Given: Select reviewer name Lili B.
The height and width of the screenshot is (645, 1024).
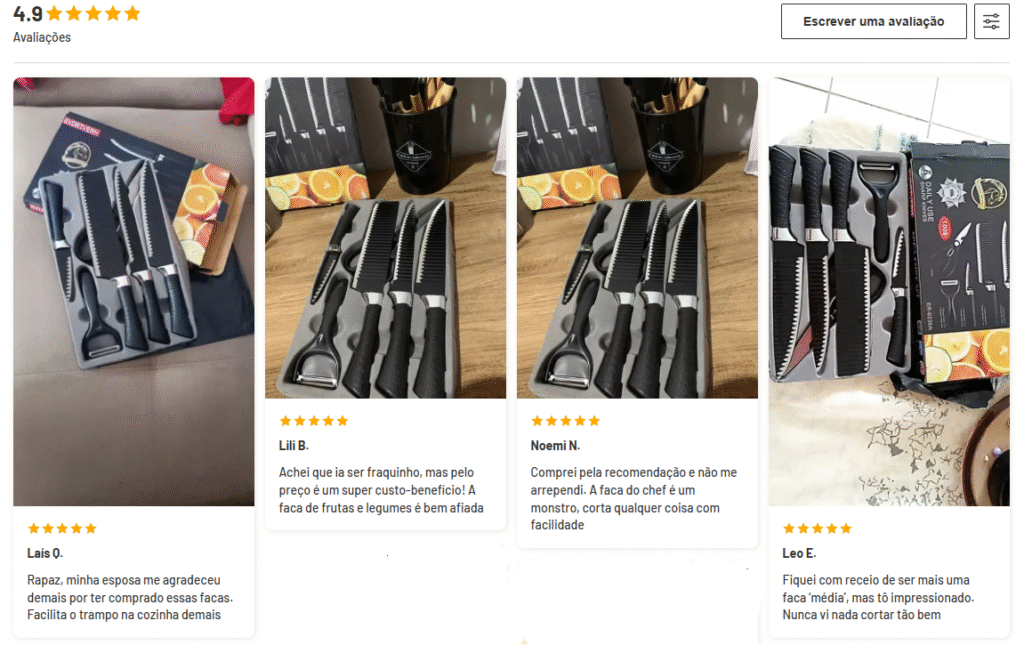Looking at the screenshot, I should [x=294, y=446].
